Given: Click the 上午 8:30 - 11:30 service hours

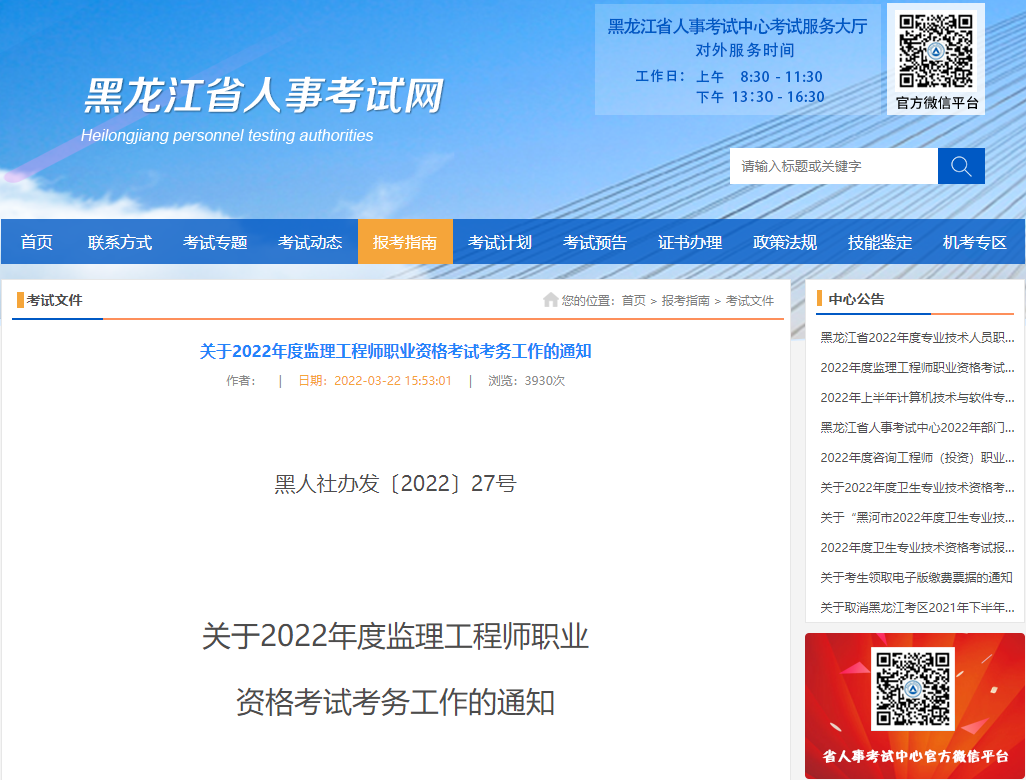Looking at the screenshot, I should [759, 77].
